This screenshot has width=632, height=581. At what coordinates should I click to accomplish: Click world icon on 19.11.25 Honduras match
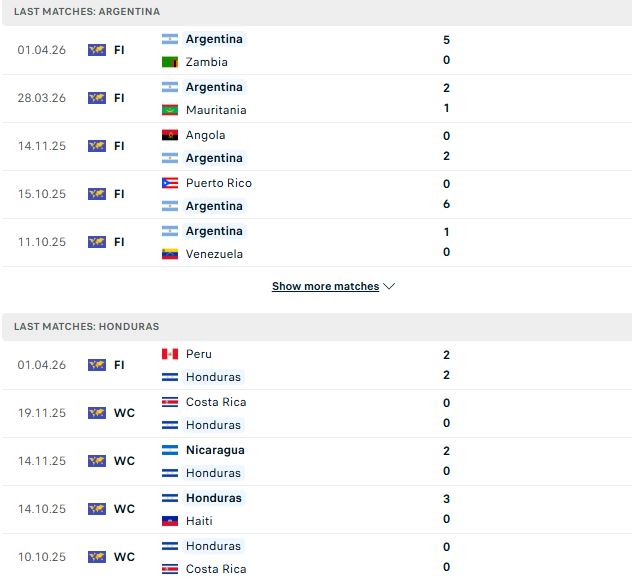click(x=97, y=413)
